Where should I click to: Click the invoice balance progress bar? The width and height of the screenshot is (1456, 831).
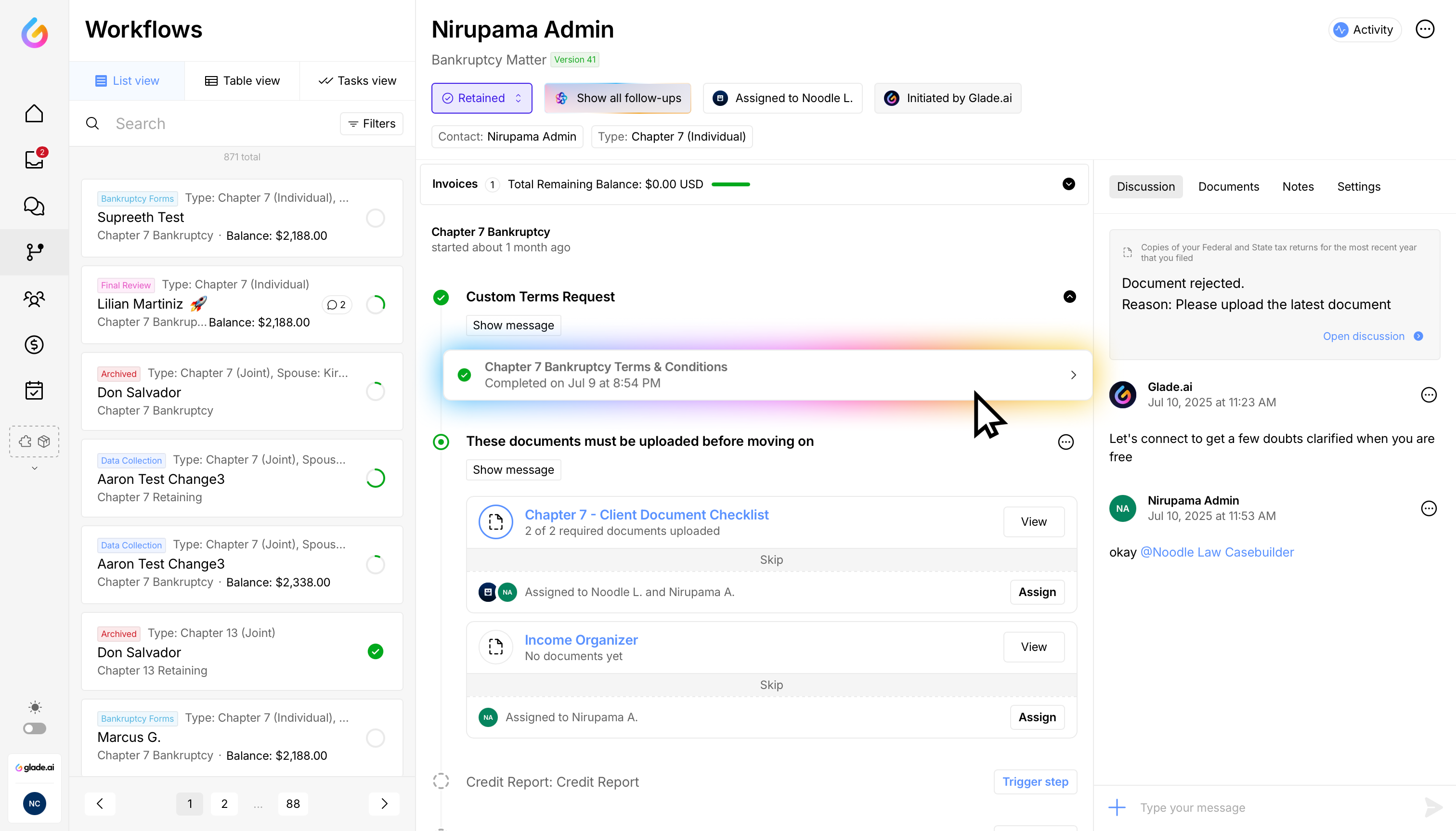pyautogui.click(x=730, y=184)
